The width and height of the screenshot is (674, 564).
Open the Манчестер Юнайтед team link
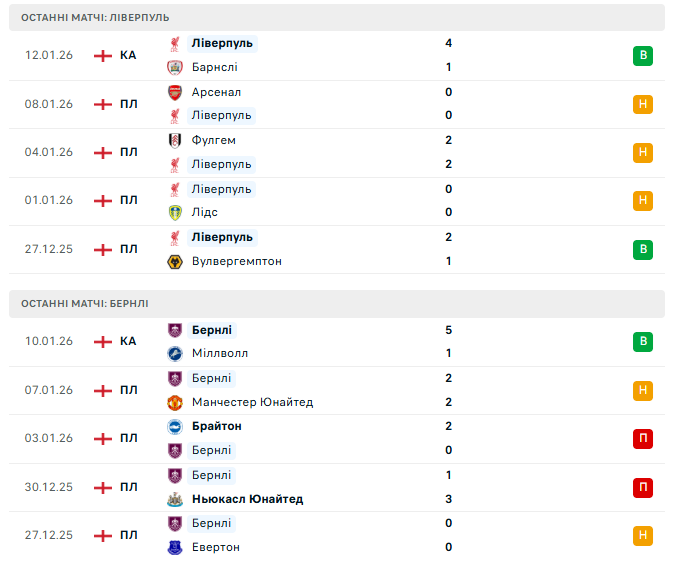coord(252,402)
